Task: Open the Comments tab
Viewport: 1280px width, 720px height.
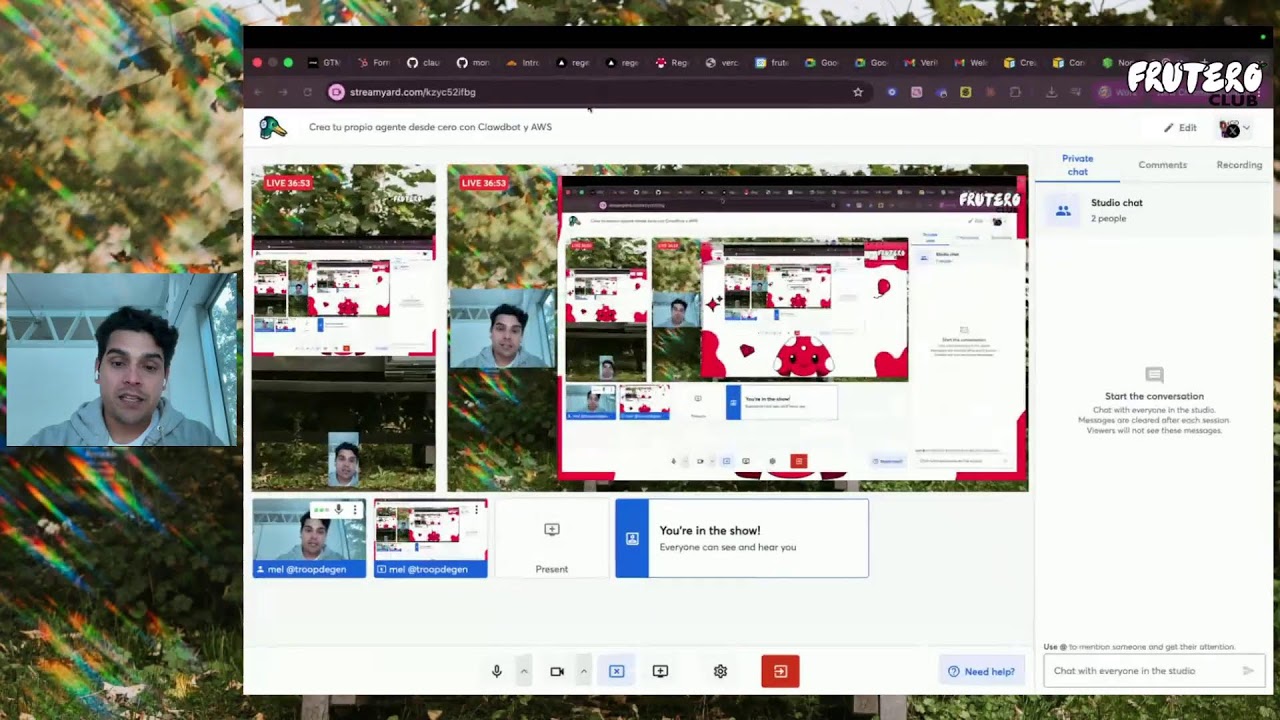Action: [x=1162, y=165]
